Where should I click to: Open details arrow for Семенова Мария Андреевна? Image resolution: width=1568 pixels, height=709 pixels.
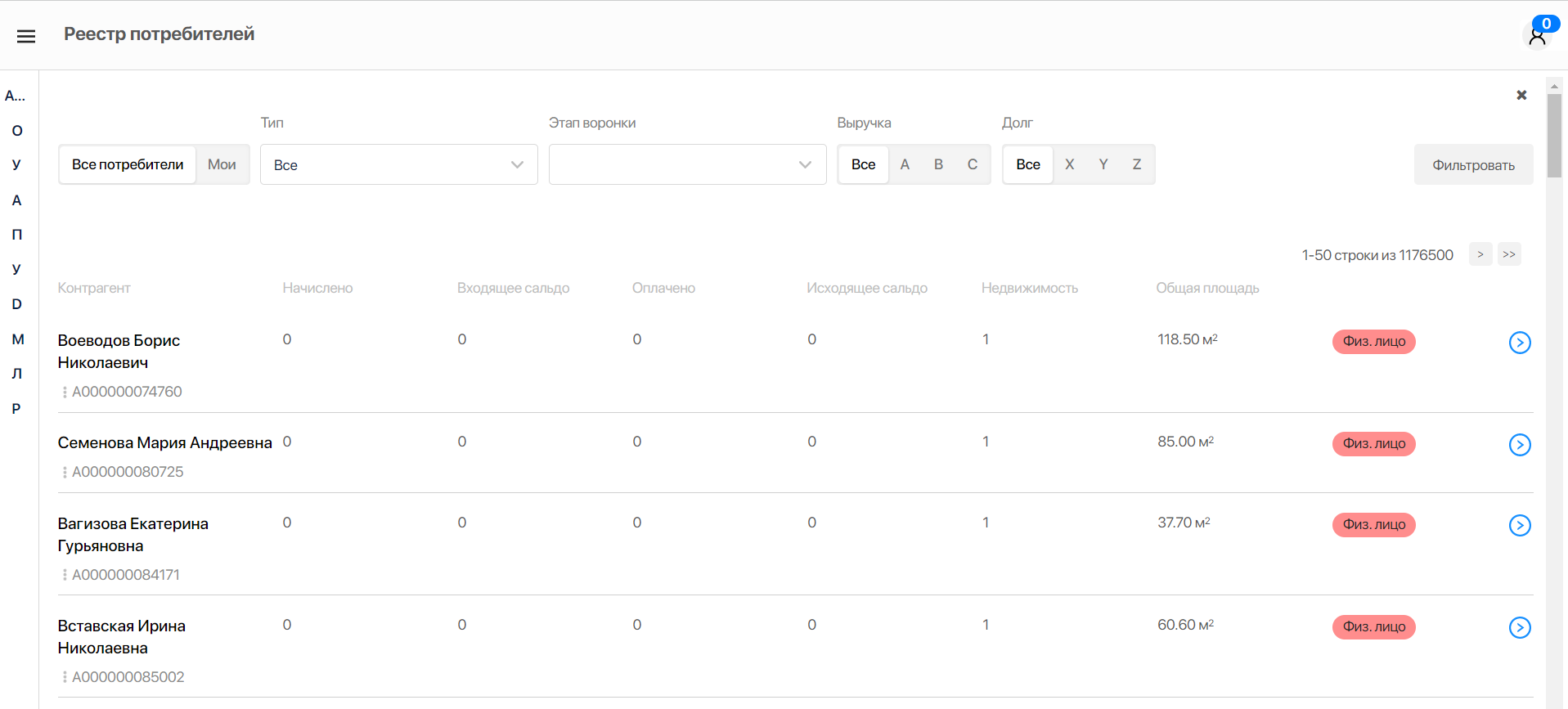click(1519, 445)
